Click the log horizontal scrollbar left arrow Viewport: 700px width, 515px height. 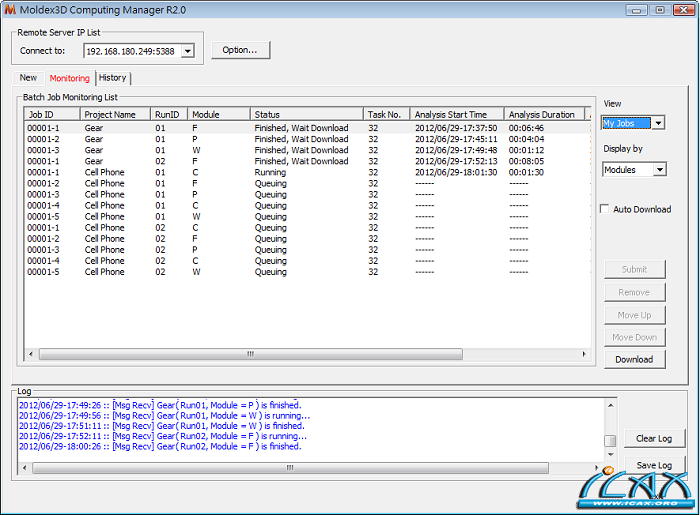pos(25,468)
